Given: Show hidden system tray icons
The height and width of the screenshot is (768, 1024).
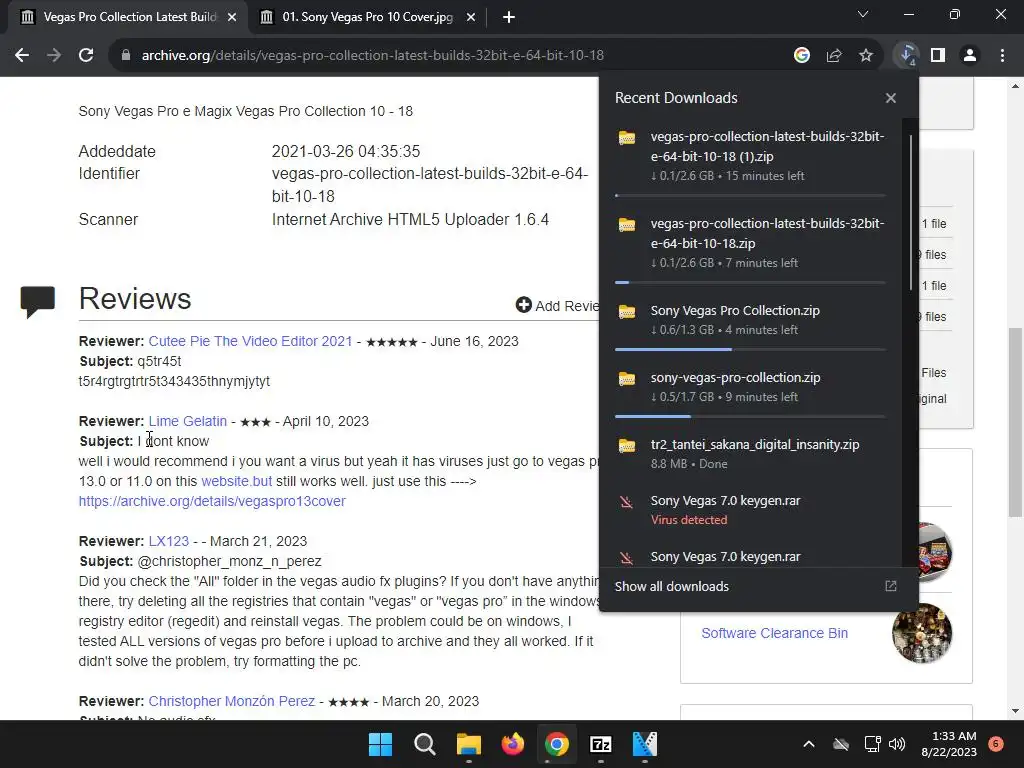Looking at the screenshot, I should 808,744.
